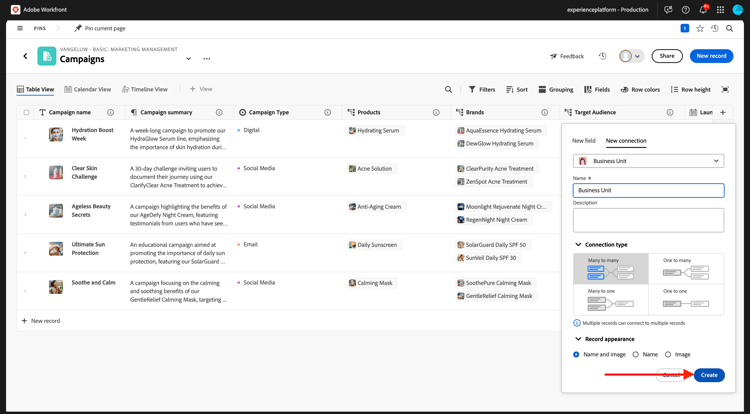
Task: Open the Hydrating Serum product chip
Action: click(x=375, y=131)
